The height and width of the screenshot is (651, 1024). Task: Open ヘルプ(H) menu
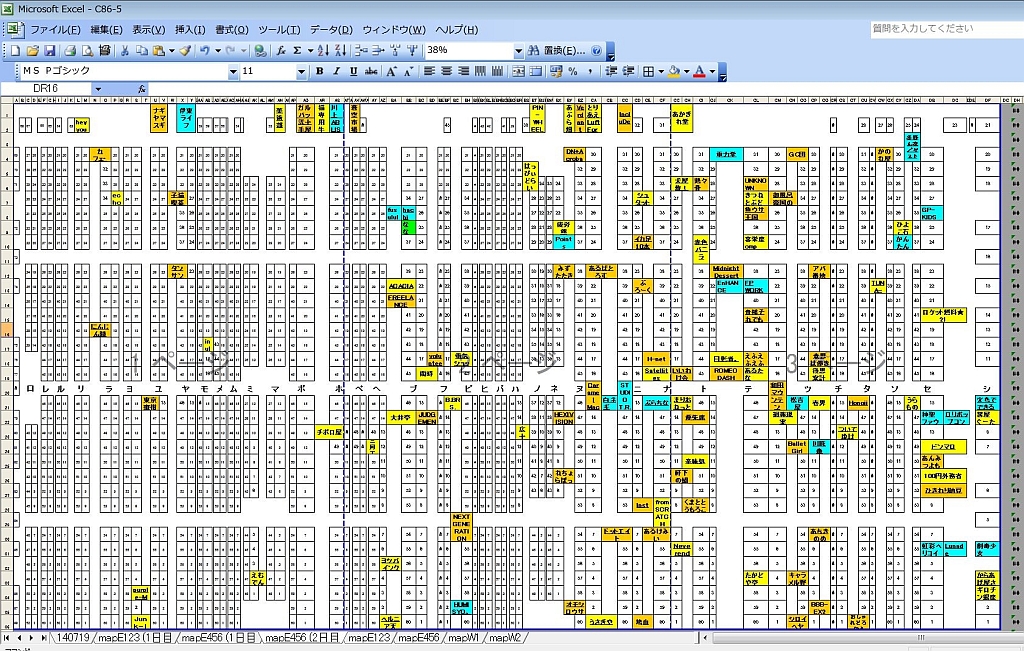coord(456,29)
